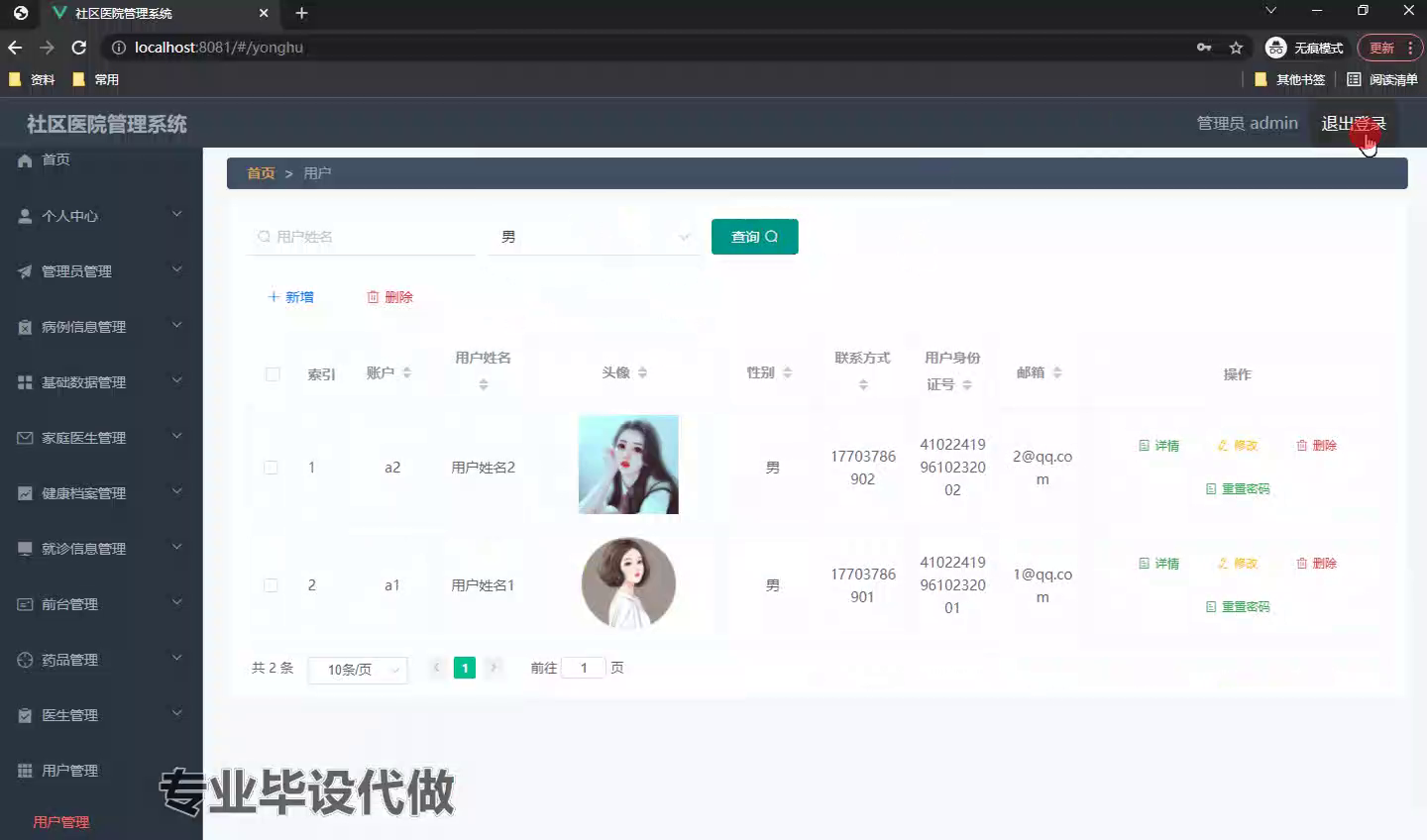Sort table by 用户身份证号 column
1427x840 pixels.
(967, 385)
